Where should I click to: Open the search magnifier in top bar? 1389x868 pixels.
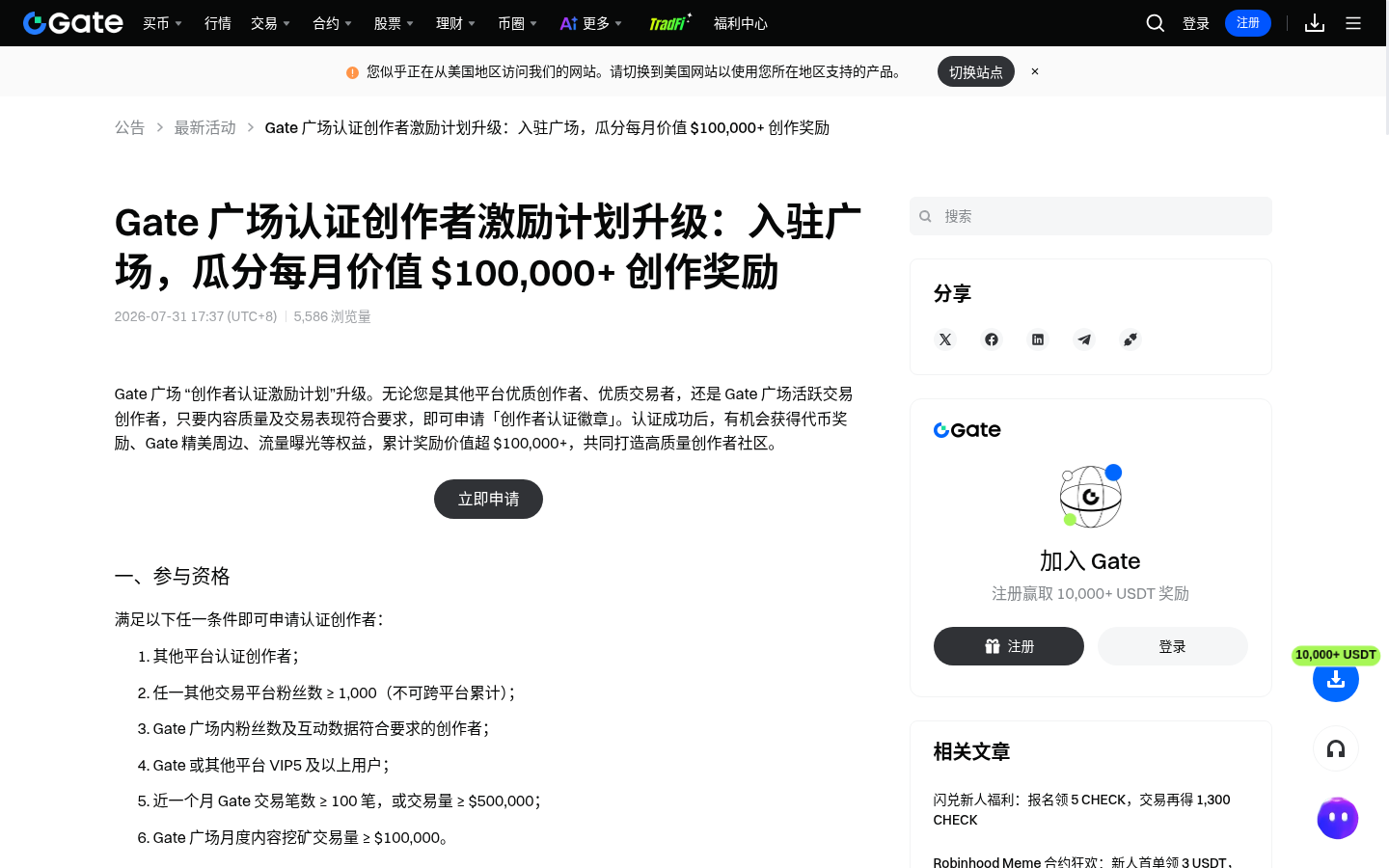tap(1155, 23)
